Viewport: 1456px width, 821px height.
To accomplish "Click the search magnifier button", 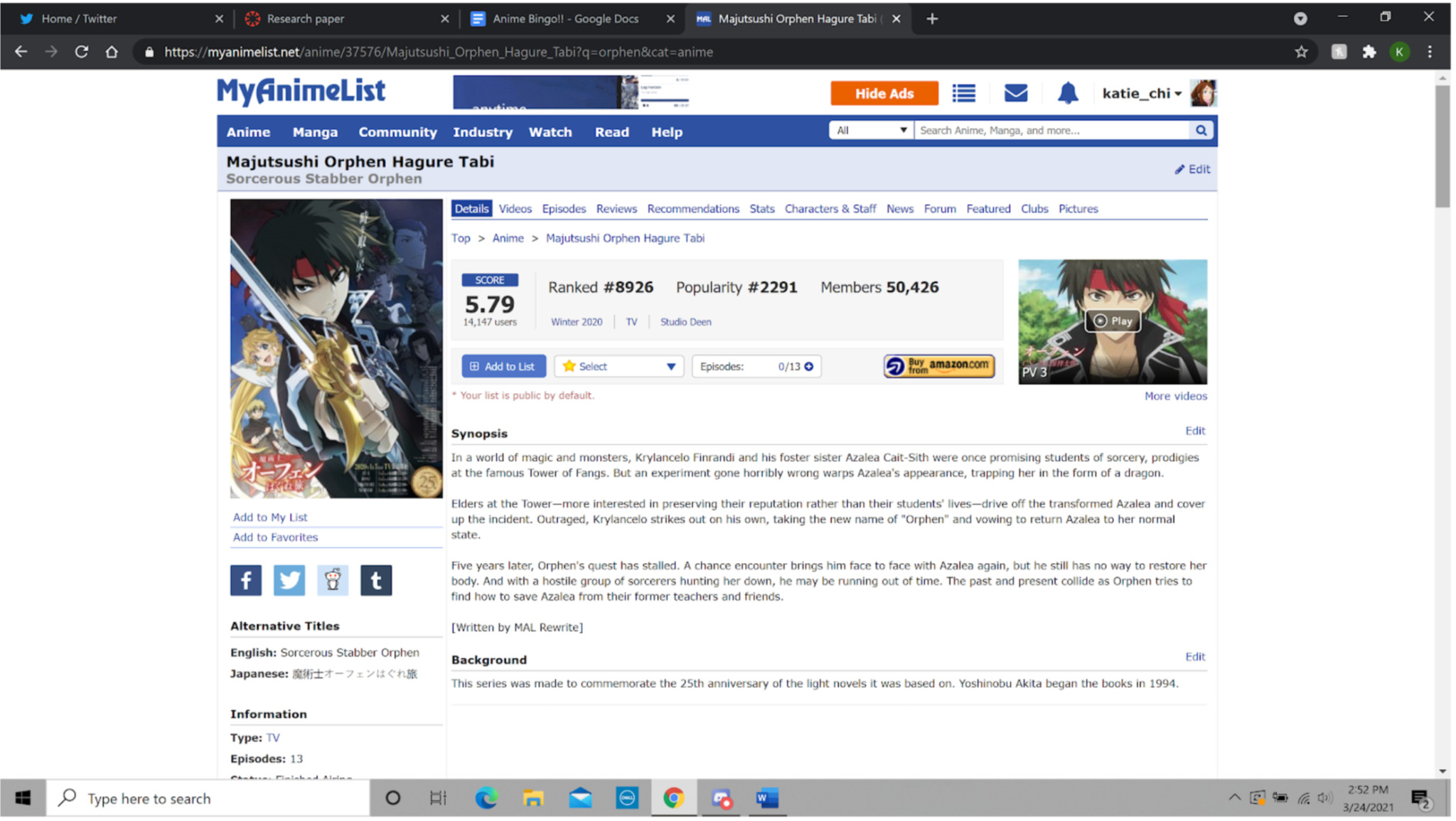I will (x=1201, y=130).
